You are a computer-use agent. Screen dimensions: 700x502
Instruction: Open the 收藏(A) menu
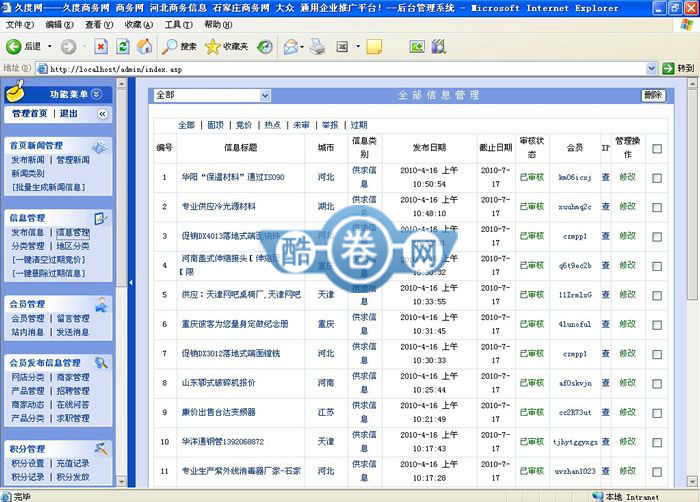coord(139,25)
